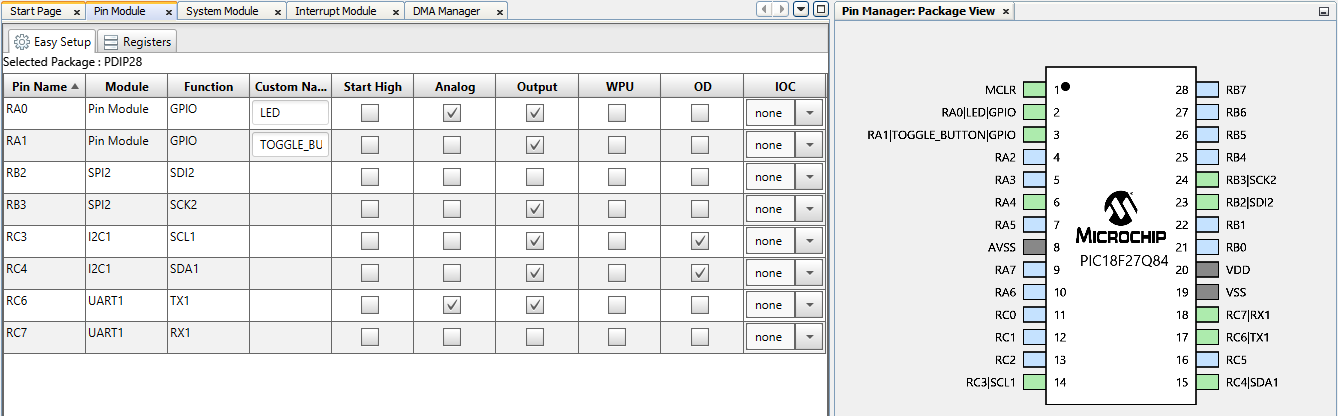Open IOC dropdown for RC7
Screen dimensions: 1338x416
coord(809,337)
